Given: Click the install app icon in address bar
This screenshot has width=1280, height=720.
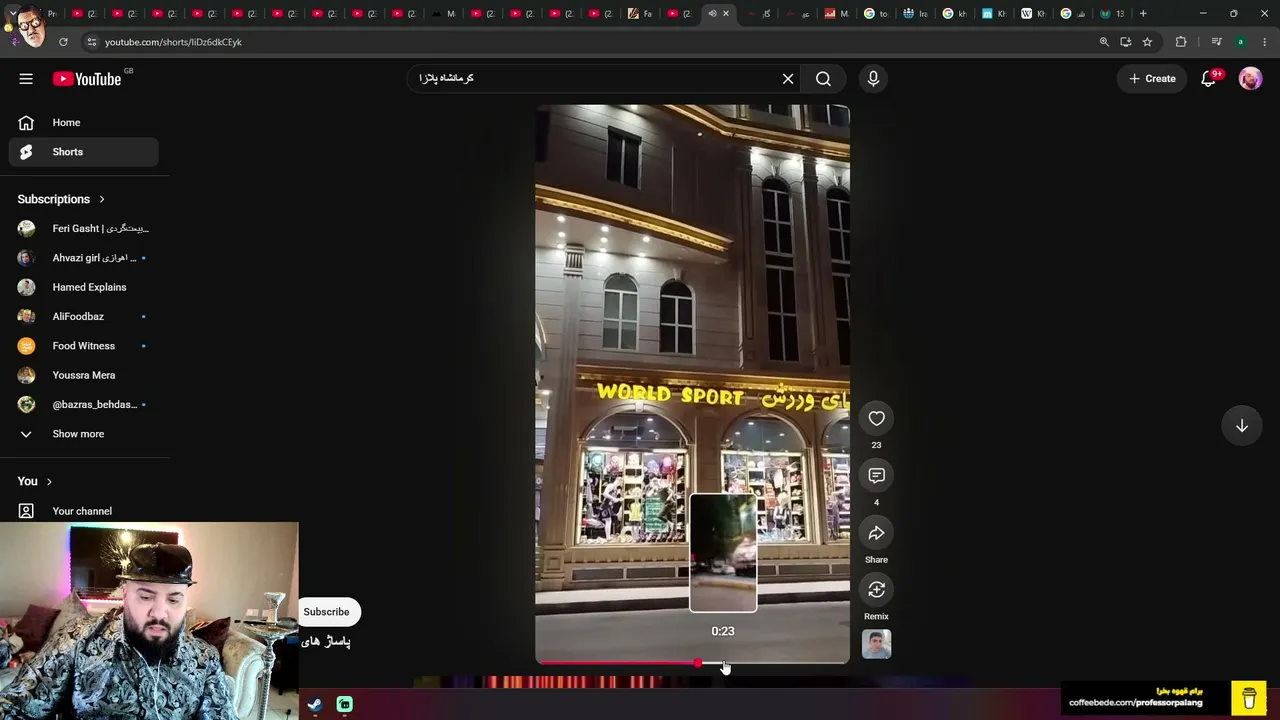Looking at the screenshot, I should pyautogui.click(x=1126, y=42).
